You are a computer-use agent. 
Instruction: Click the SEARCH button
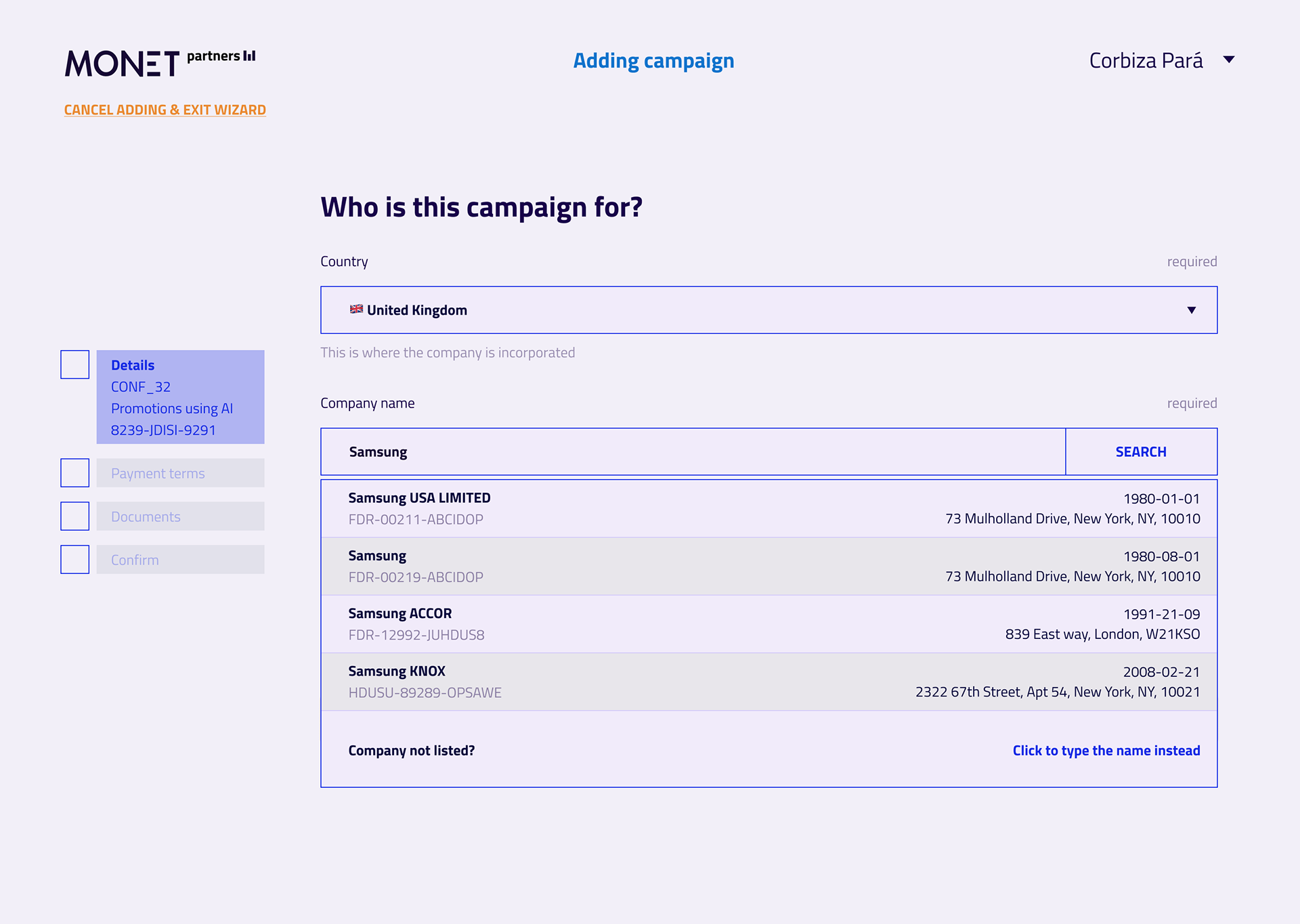coord(1141,452)
